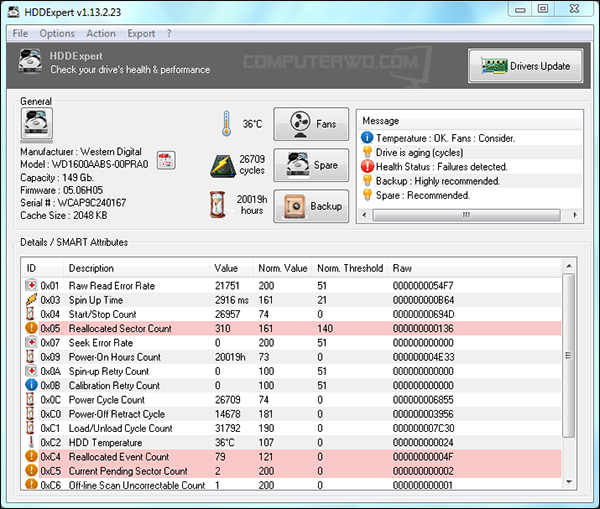Click the PDF report icon beside Model

(166, 160)
